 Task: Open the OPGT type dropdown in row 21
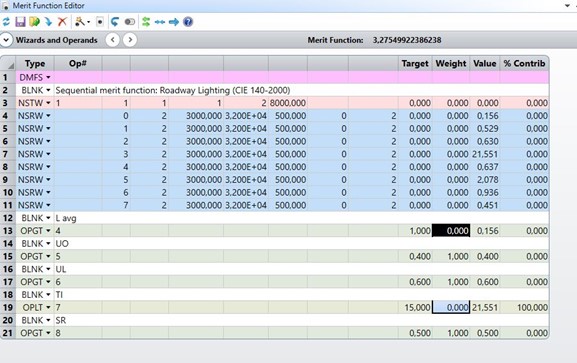tap(48, 333)
